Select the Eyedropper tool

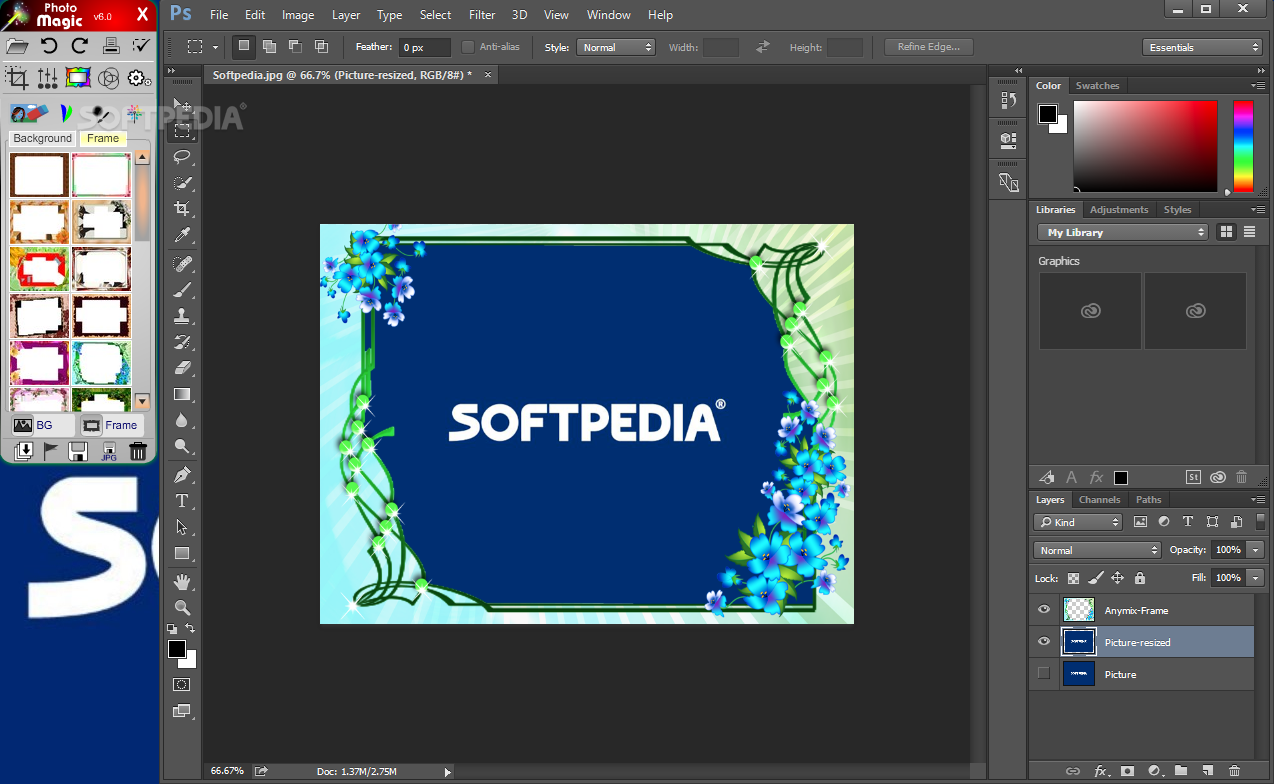(182, 236)
